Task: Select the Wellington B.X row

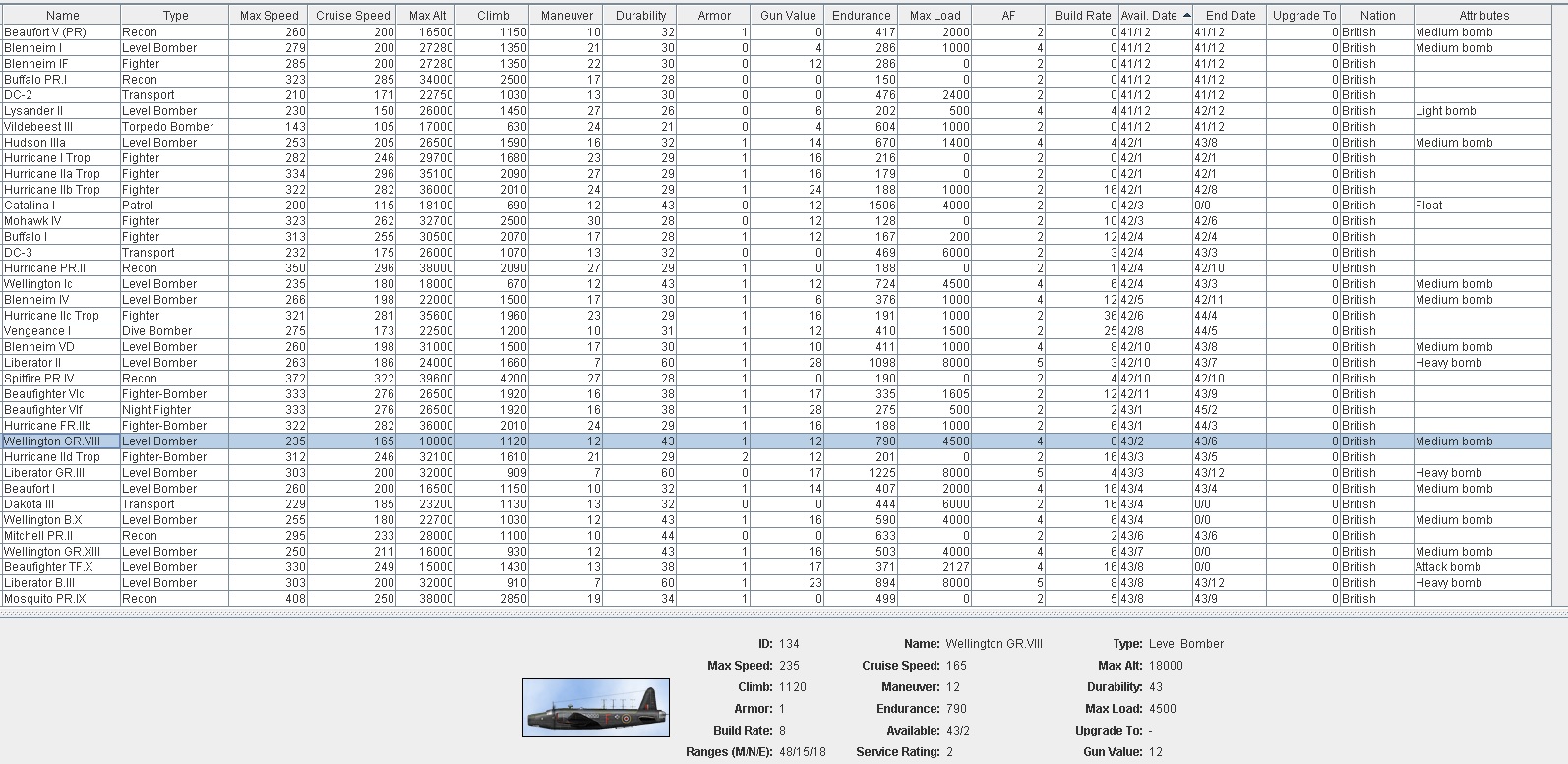Action: point(777,520)
